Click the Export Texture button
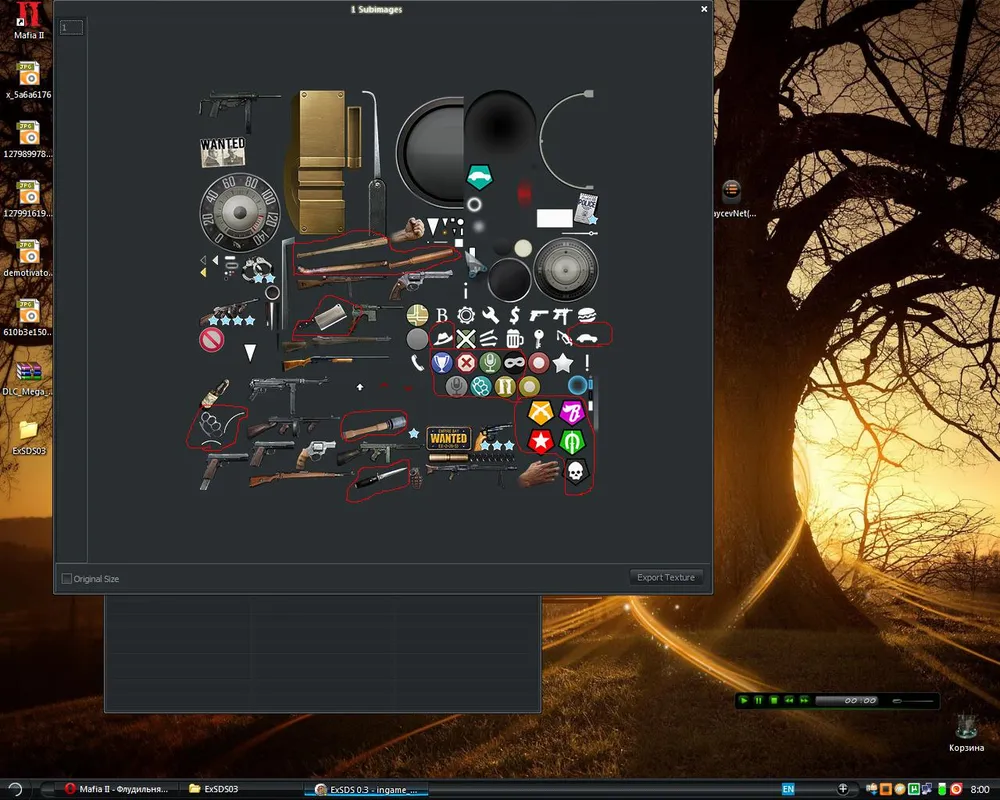The height and width of the screenshot is (800, 1000). (x=666, y=578)
